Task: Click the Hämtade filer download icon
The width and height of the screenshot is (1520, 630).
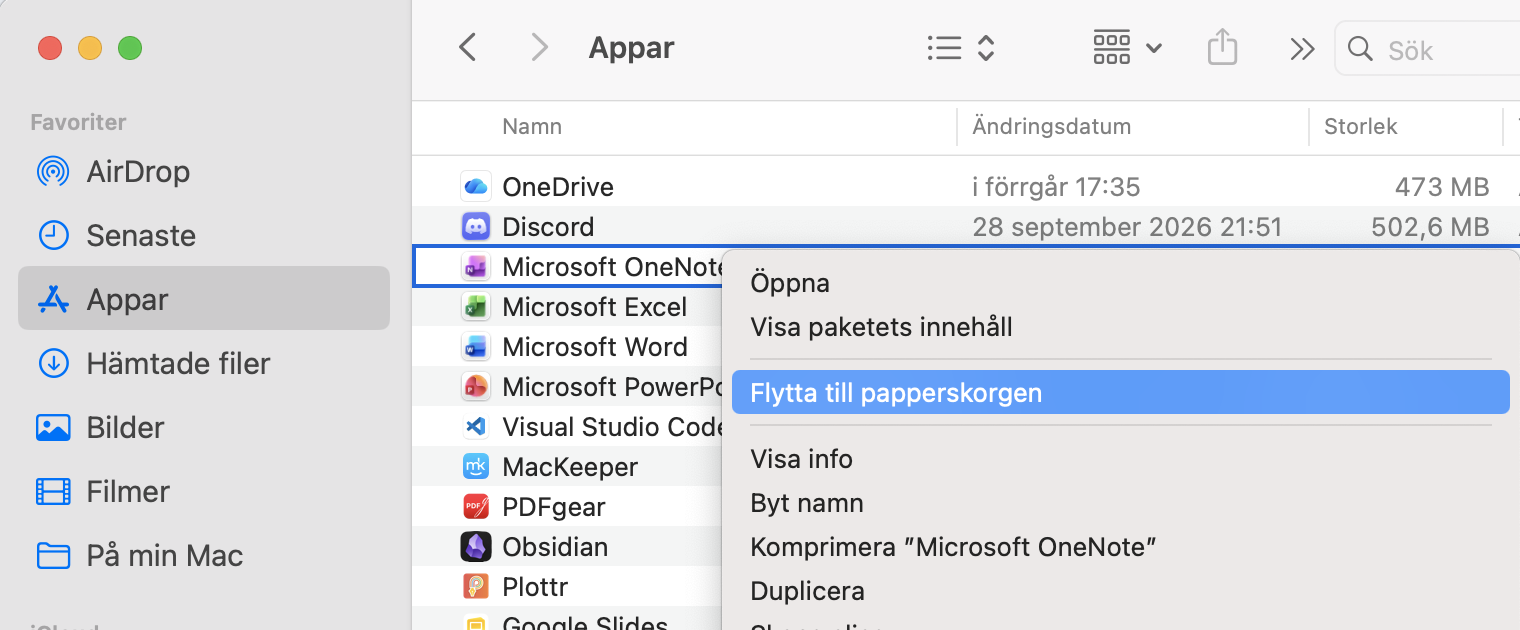Action: [x=53, y=363]
